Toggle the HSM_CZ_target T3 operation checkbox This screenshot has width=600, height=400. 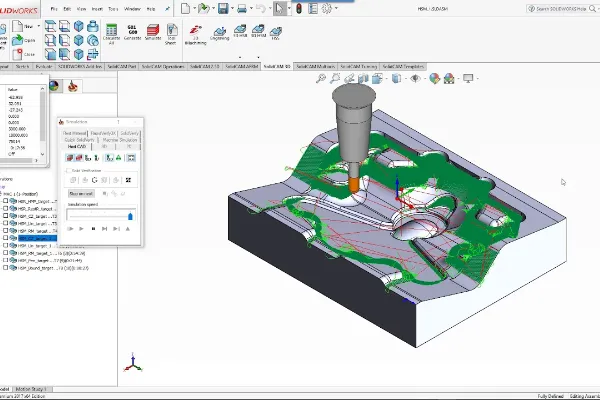[5, 216]
